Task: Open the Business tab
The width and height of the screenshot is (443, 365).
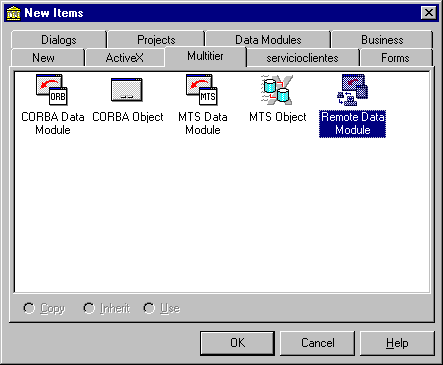Action: (382, 40)
